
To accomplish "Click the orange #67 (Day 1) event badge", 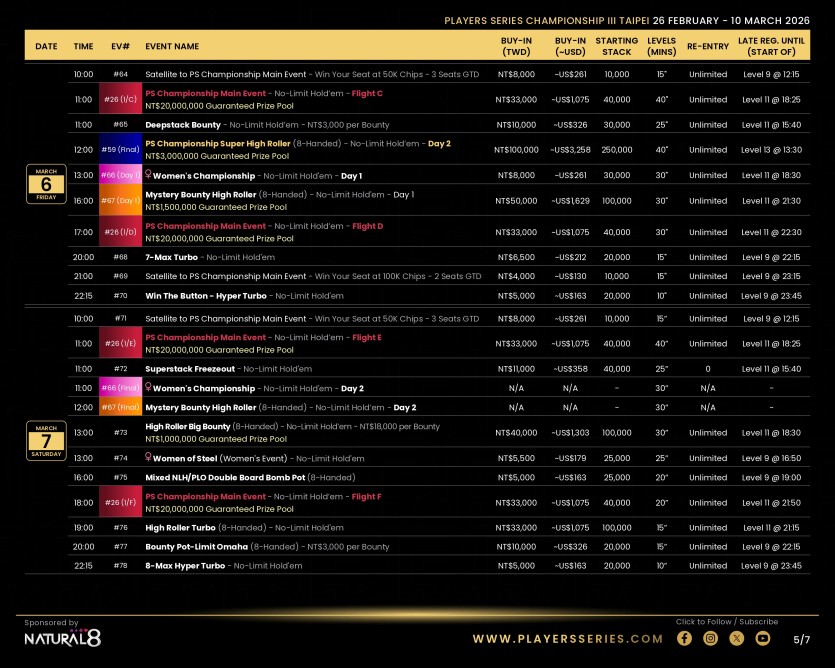I will click(x=120, y=200).
